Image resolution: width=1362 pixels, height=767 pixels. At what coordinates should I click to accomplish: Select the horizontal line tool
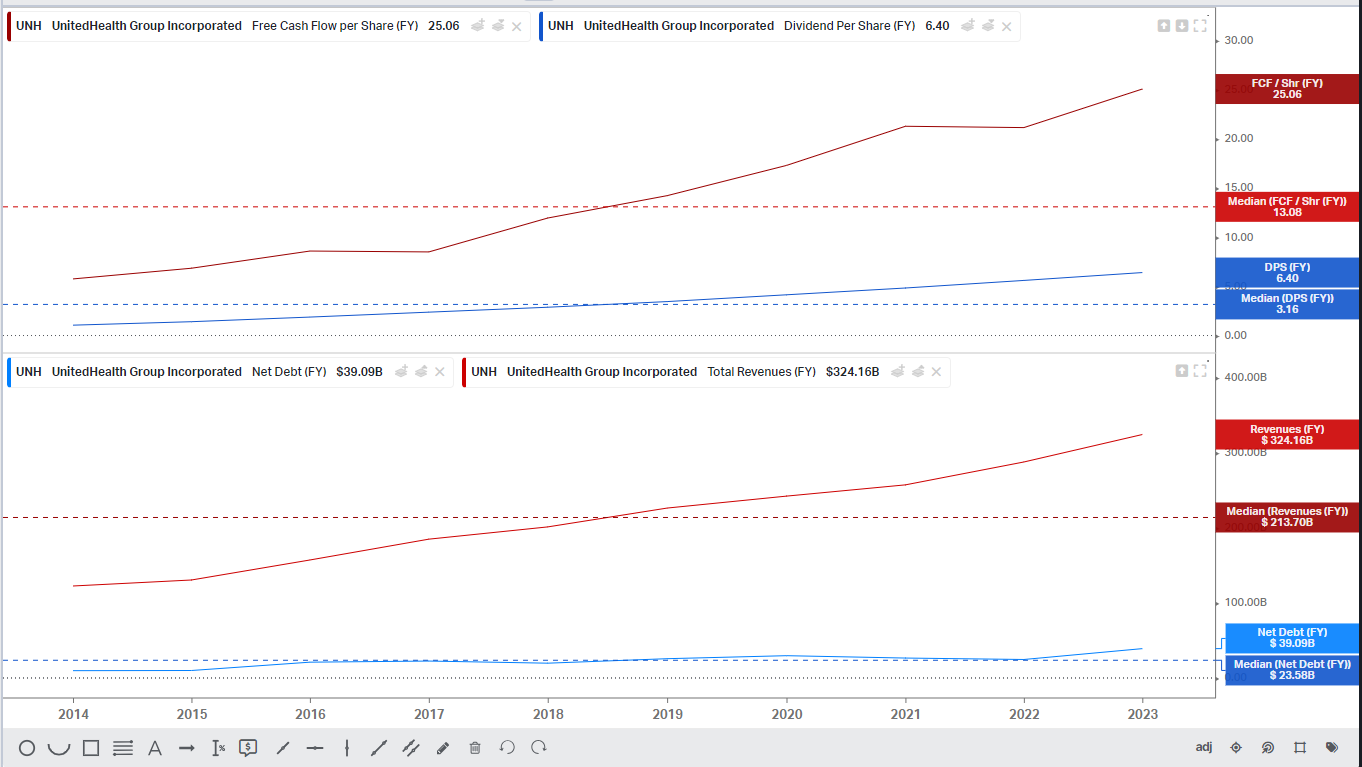315,748
